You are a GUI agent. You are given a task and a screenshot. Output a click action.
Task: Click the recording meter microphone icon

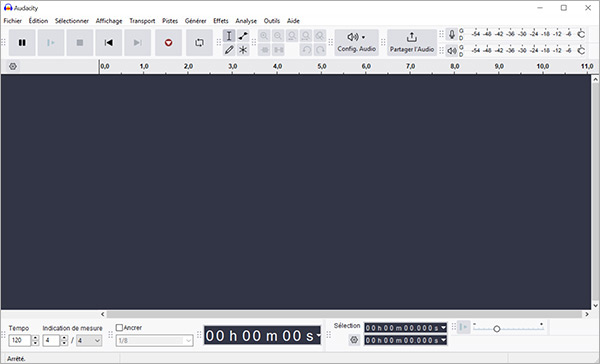coord(452,35)
